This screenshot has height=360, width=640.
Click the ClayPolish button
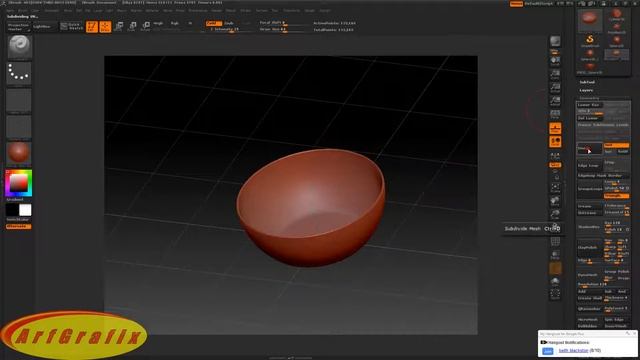pos(590,247)
